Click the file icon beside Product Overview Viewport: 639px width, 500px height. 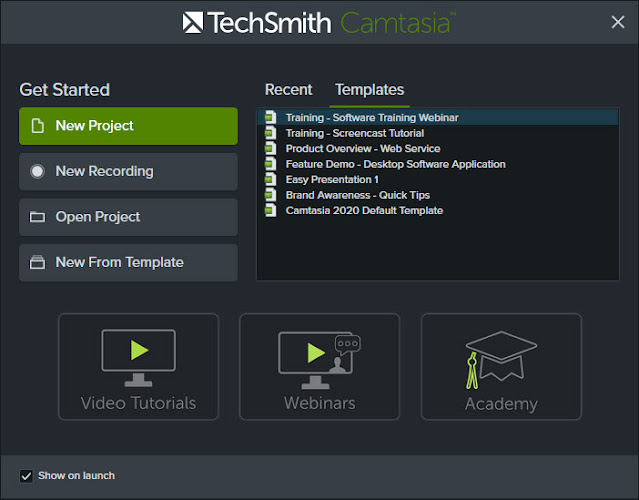(270, 148)
